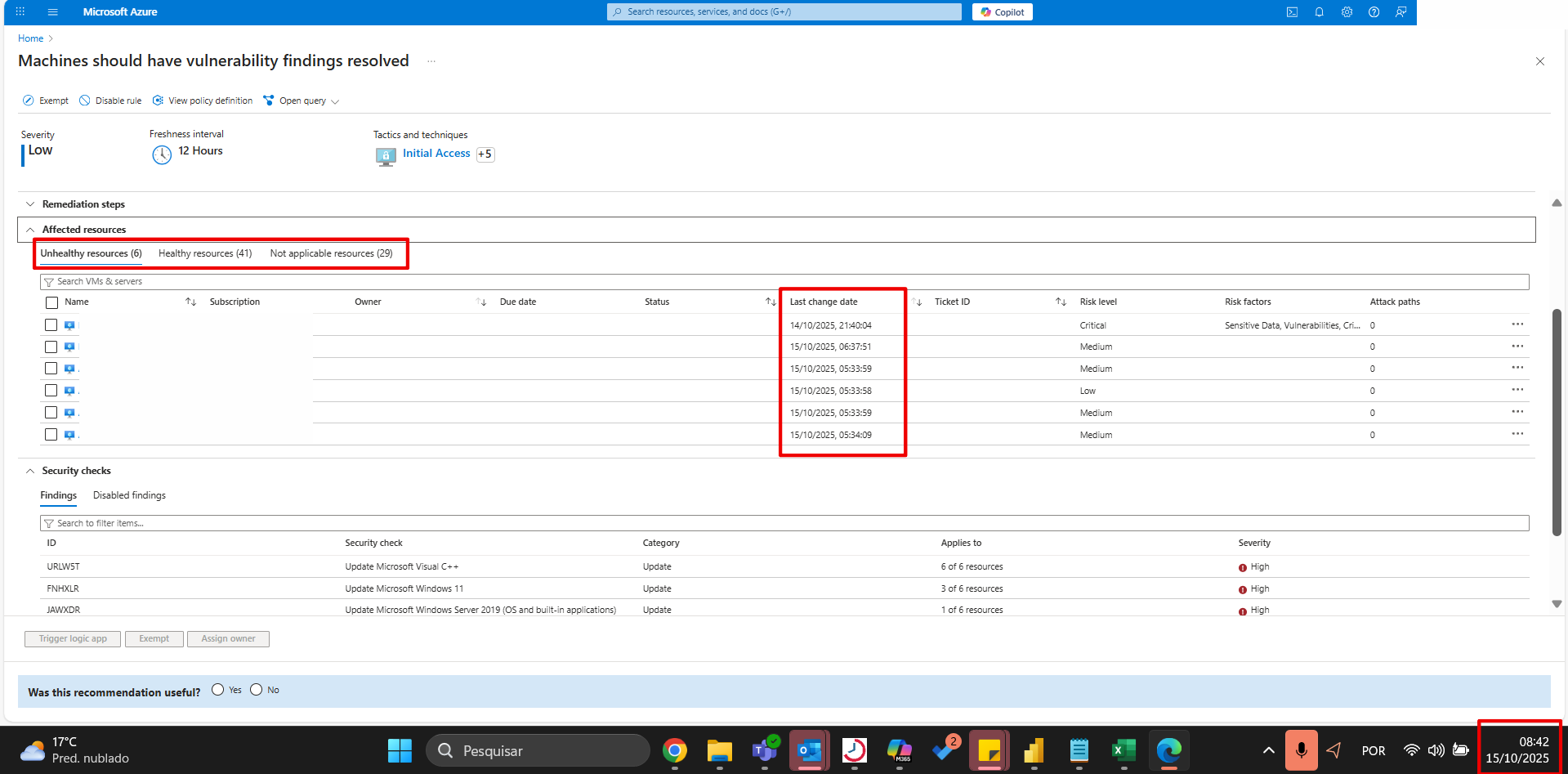Click the Search VMs & servers field

(x=784, y=281)
